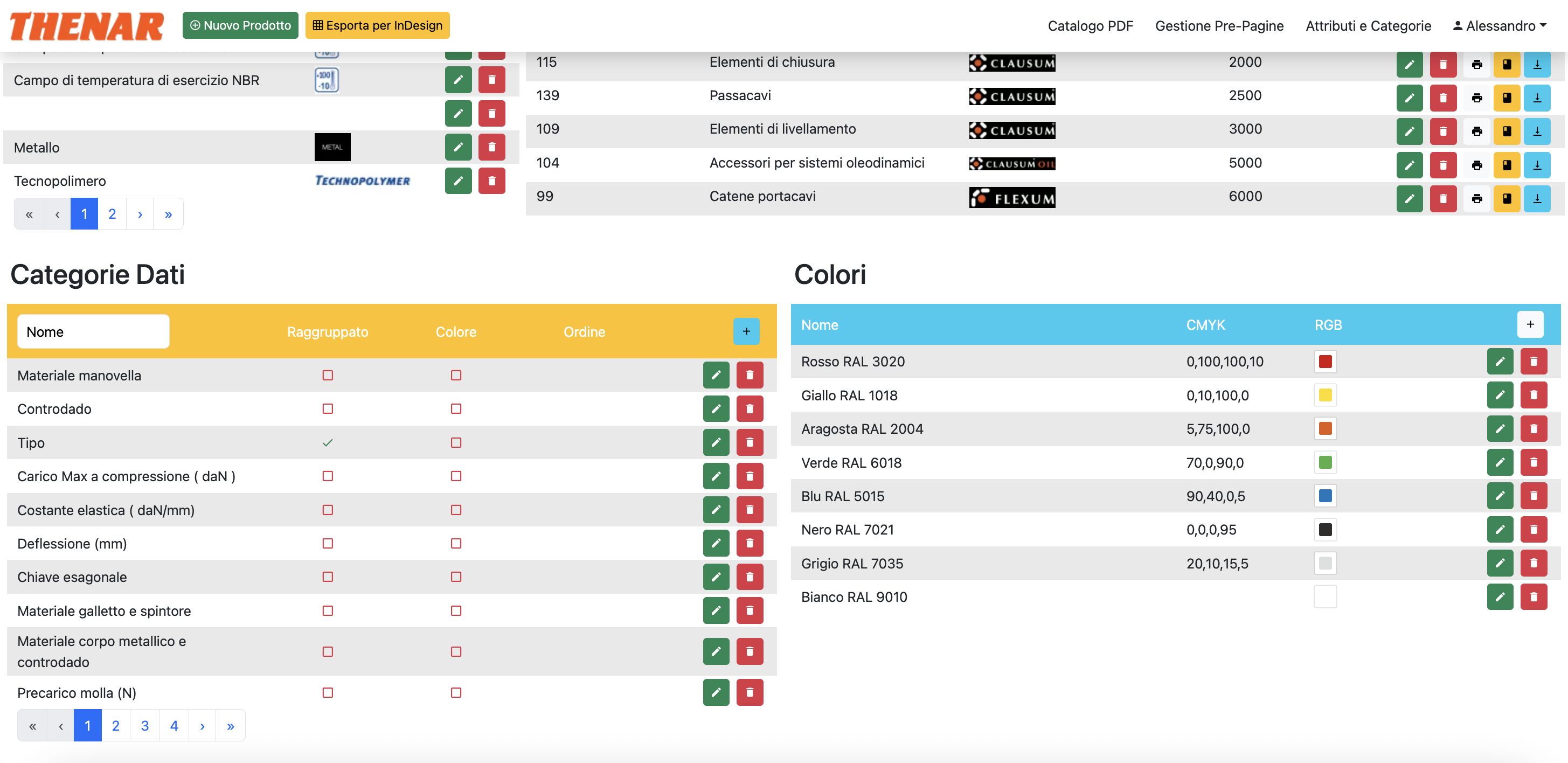The height and width of the screenshot is (763, 1568).
Task: Download the Elementi di chiusura catalog
Action: pos(1537,64)
